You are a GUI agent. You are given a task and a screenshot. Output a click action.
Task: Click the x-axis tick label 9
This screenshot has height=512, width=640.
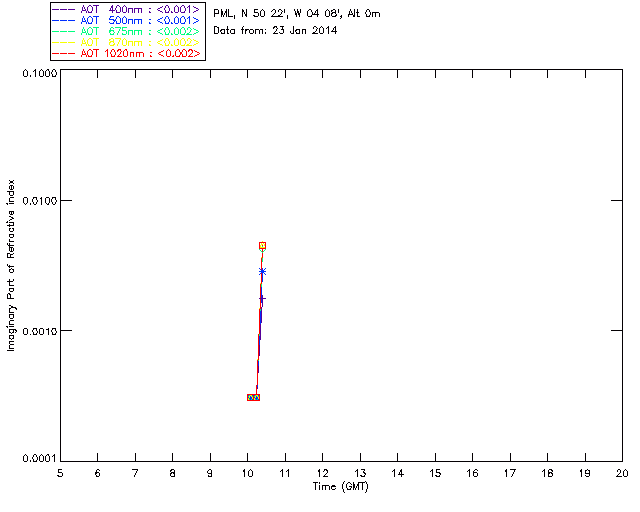[x=210, y=473]
